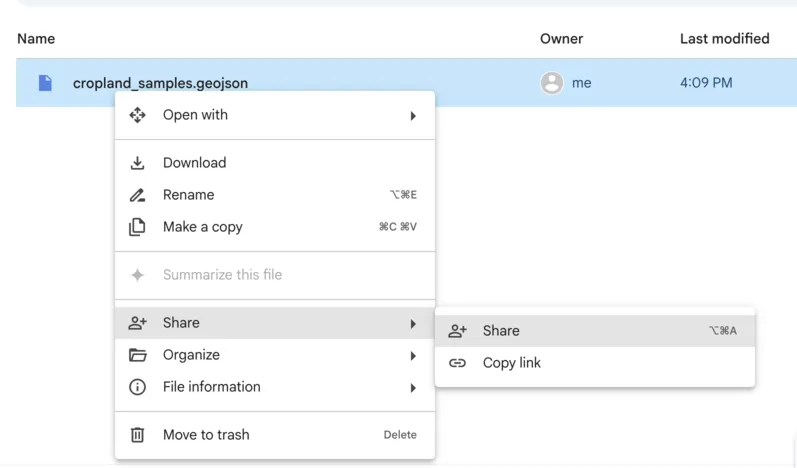797x468 pixels.
Task: Select the cropland_samples.geojson file name
Action: (160, 83)
